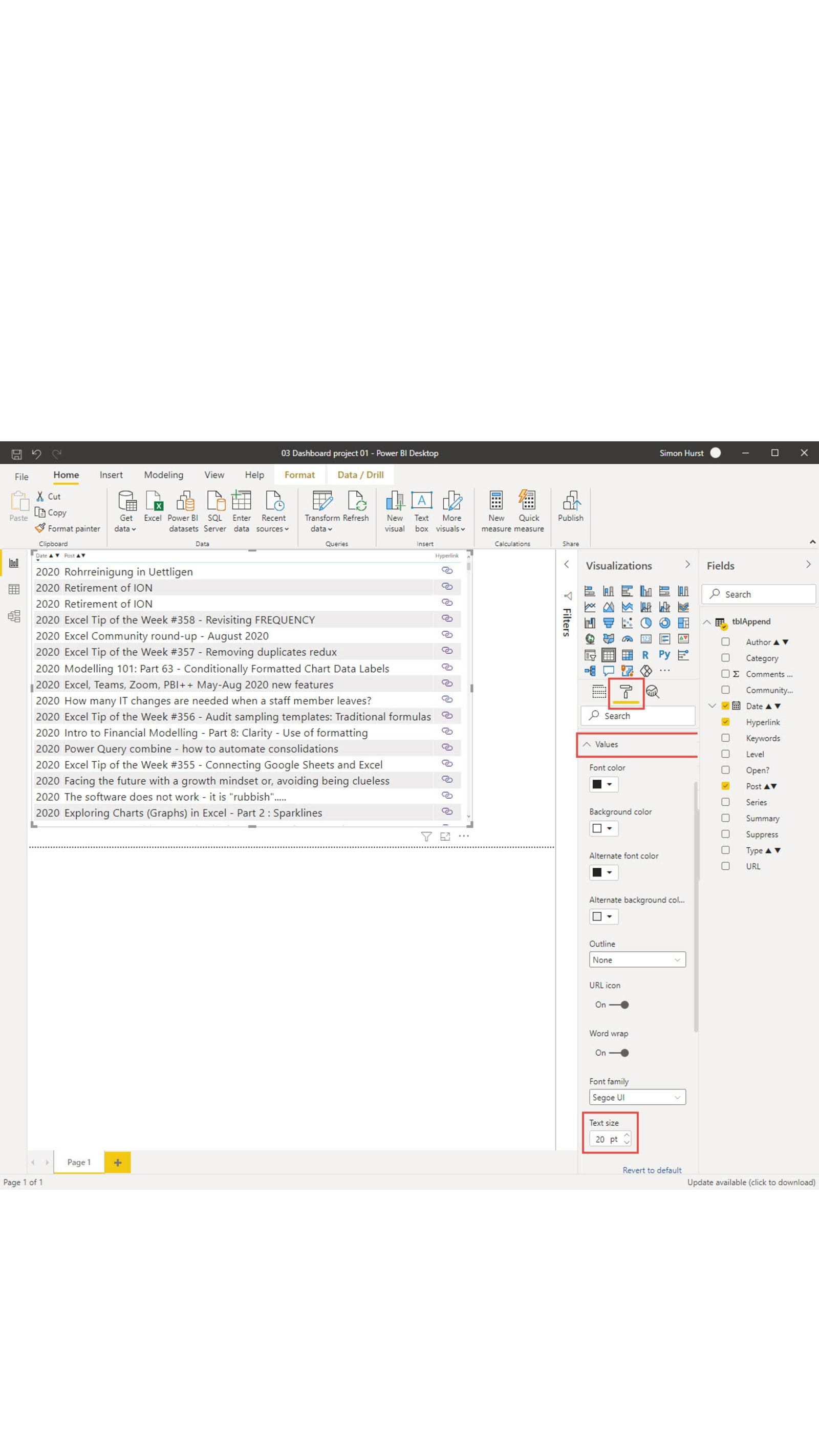Viewport: 819px width, 1456px height.
Task: Open the File menu
Action: click(21, 476)
